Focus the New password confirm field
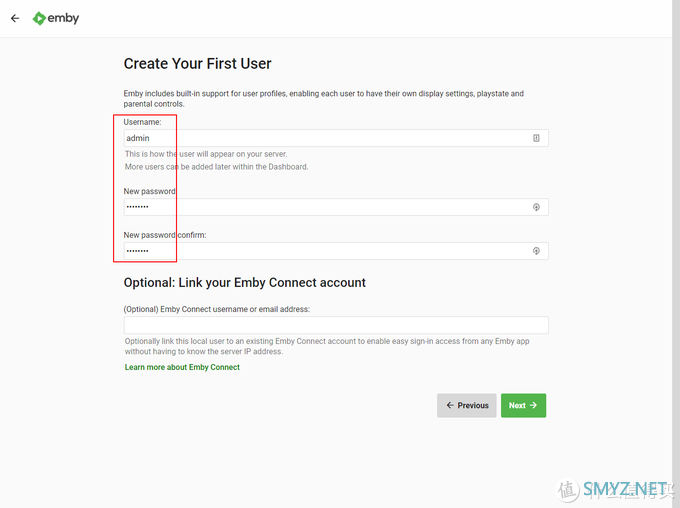Image resolution: width=680 pixels, height=508 pixels. (x=336, y=251)
